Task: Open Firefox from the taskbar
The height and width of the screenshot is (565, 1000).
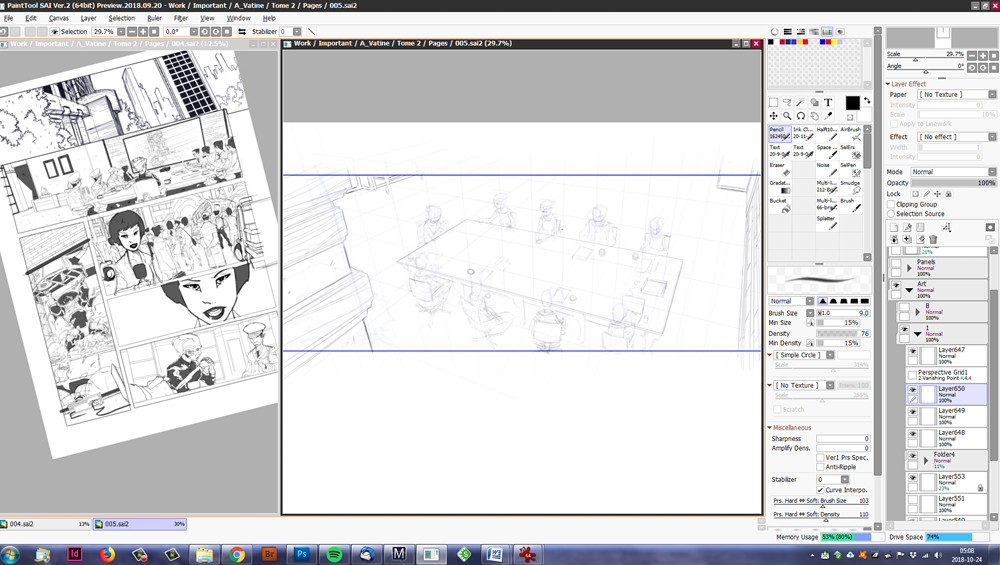Action: tap(107, 554)
